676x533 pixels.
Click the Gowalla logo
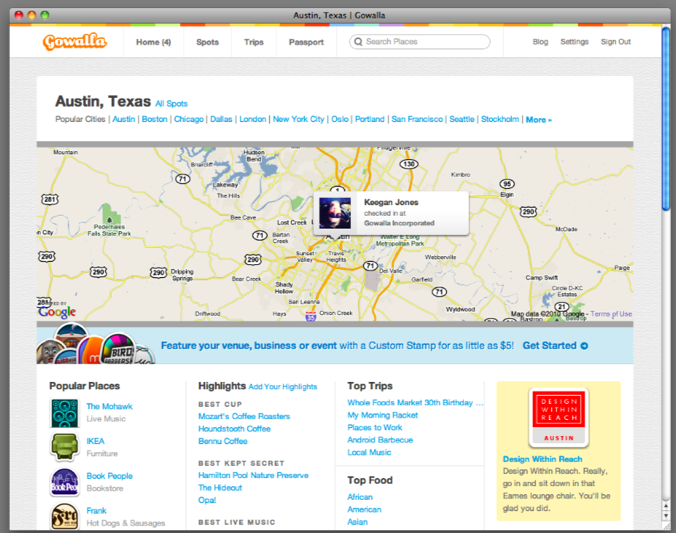click(75, 42)
